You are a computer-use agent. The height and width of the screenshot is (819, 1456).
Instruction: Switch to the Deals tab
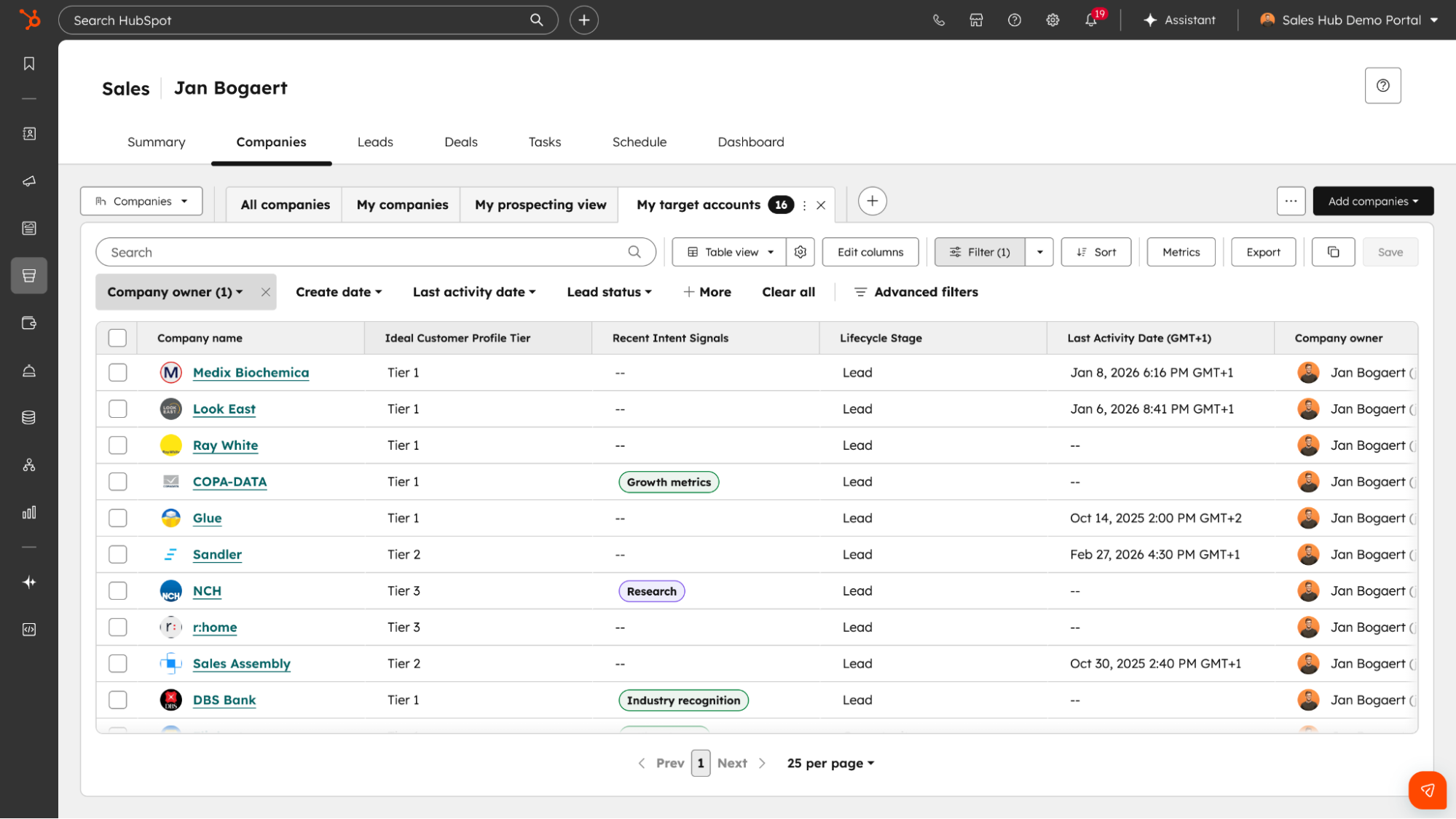click(461, 143)
